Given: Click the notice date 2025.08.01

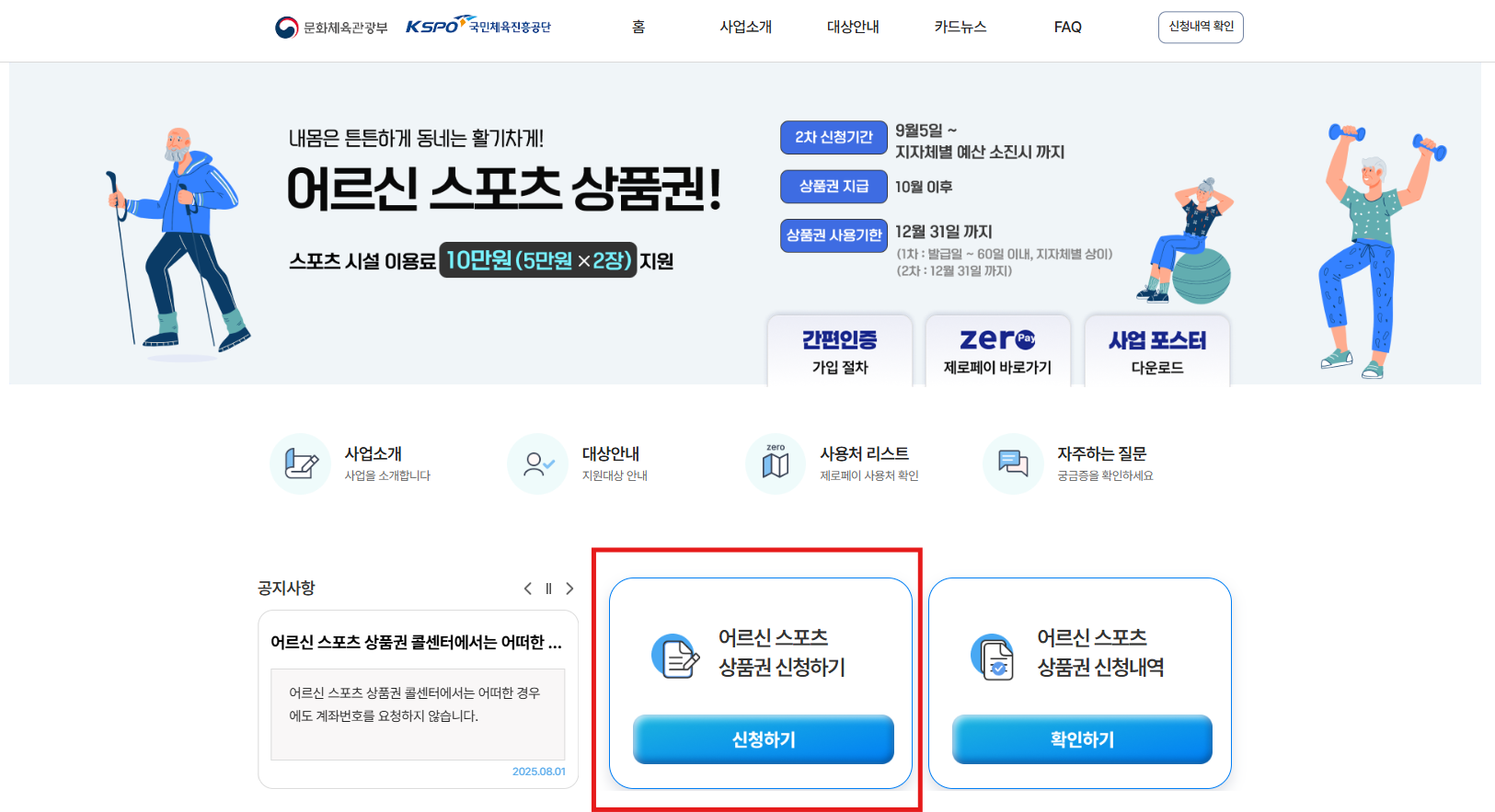Looking at the screenshot, I should [x=539, y=772].
